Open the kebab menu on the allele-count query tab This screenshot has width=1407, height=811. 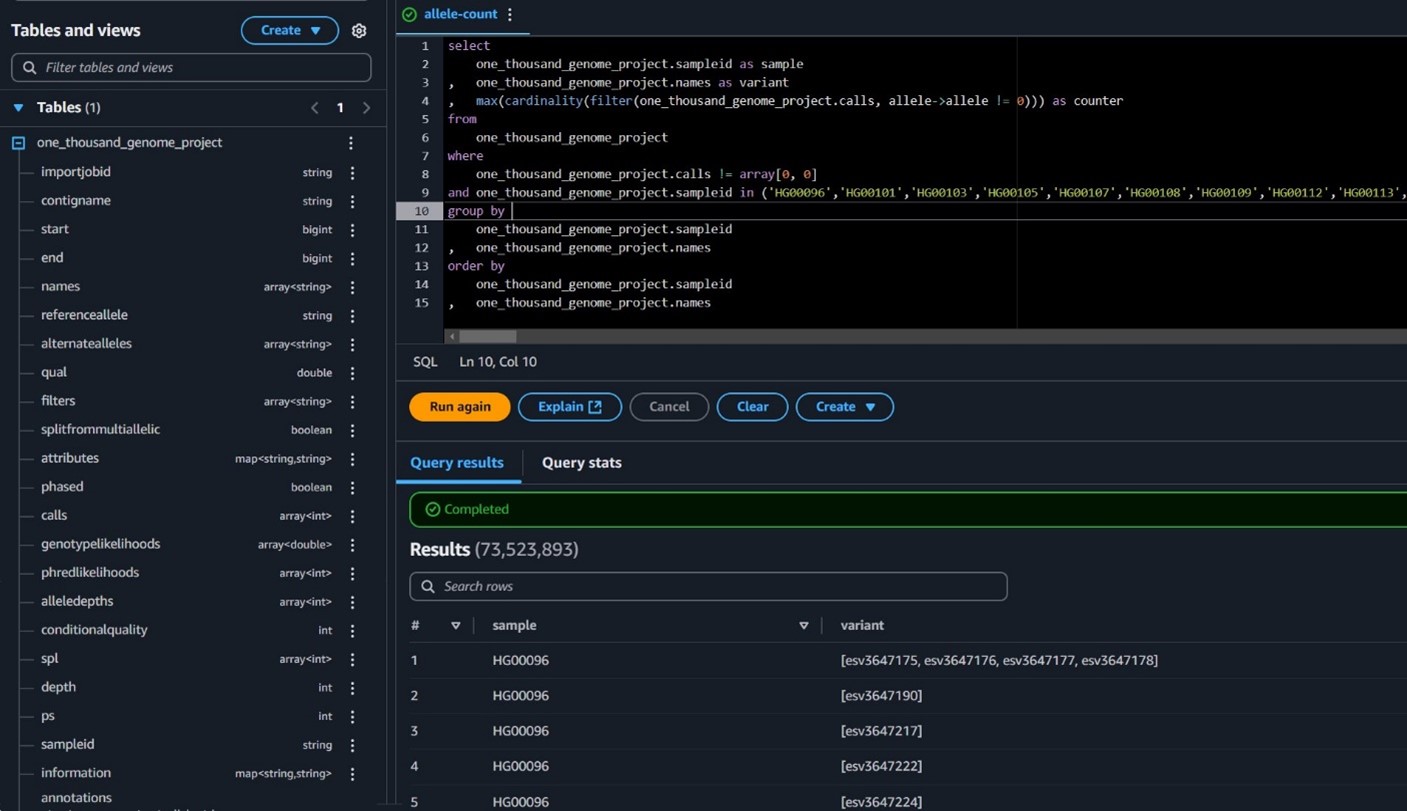pos(510,14)
